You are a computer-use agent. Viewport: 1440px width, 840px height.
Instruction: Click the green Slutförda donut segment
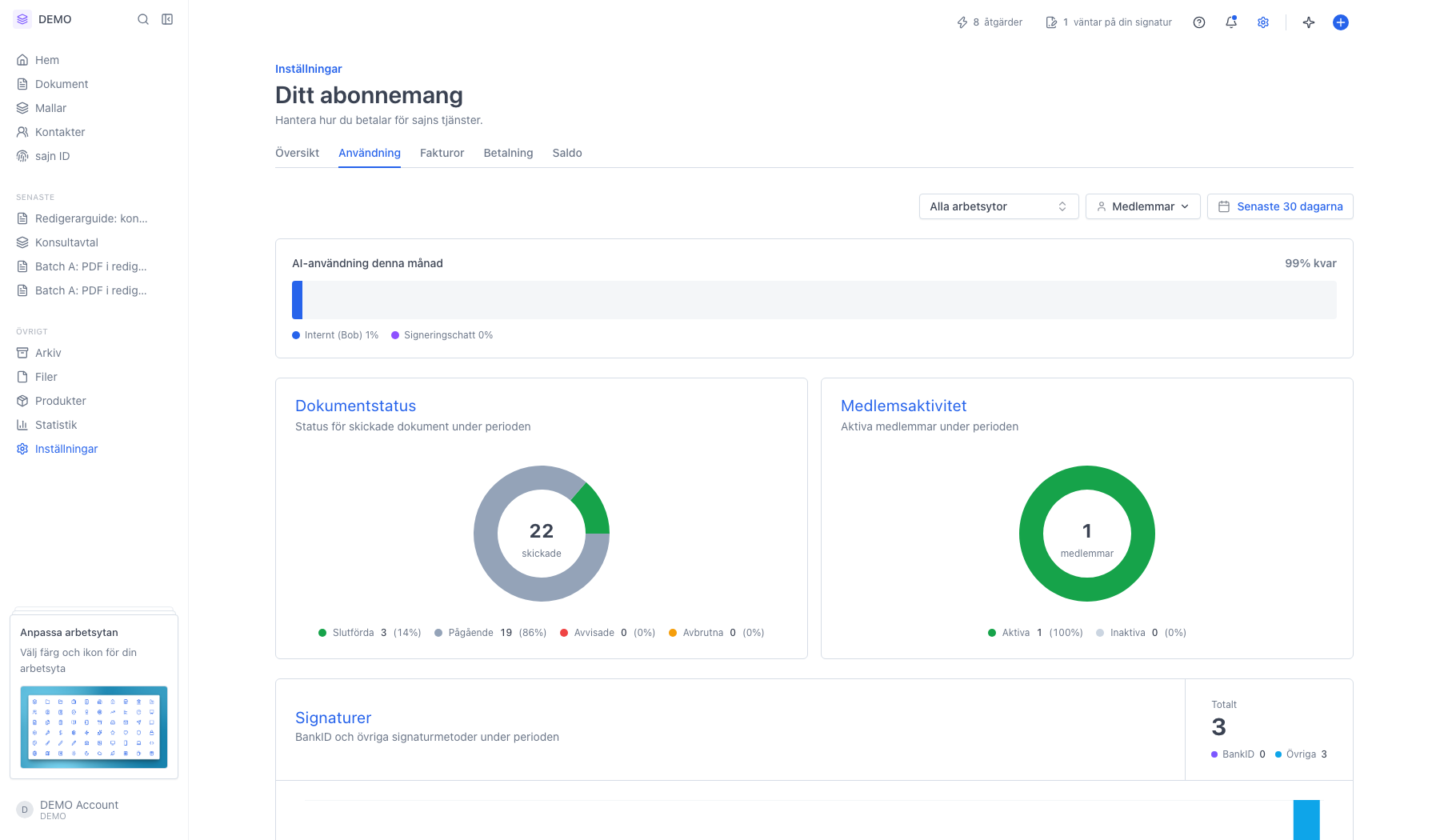pyautogui.click(x=594, y=510)
